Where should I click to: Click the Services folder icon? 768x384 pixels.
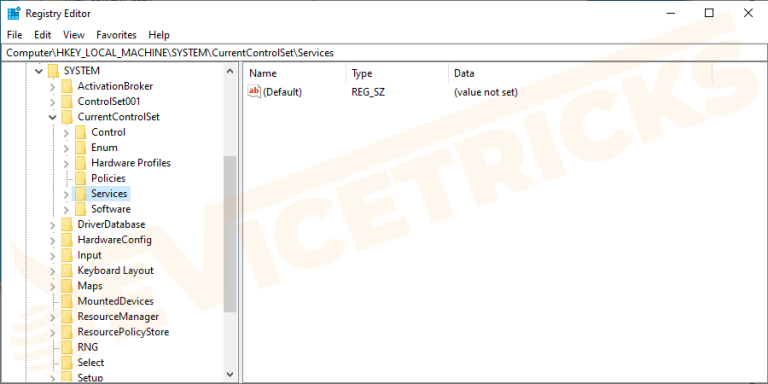coord(81,194)
